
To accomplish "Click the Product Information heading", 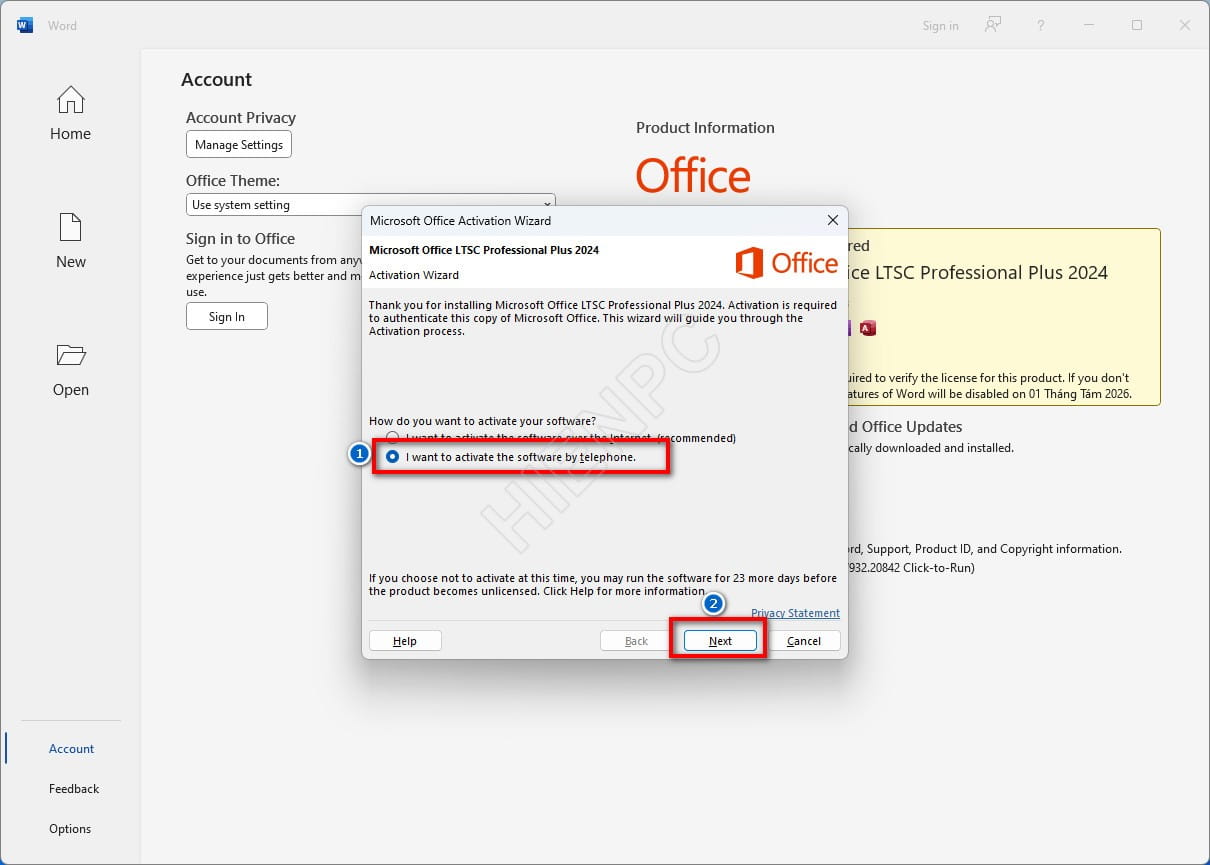I will pos(705,127).
